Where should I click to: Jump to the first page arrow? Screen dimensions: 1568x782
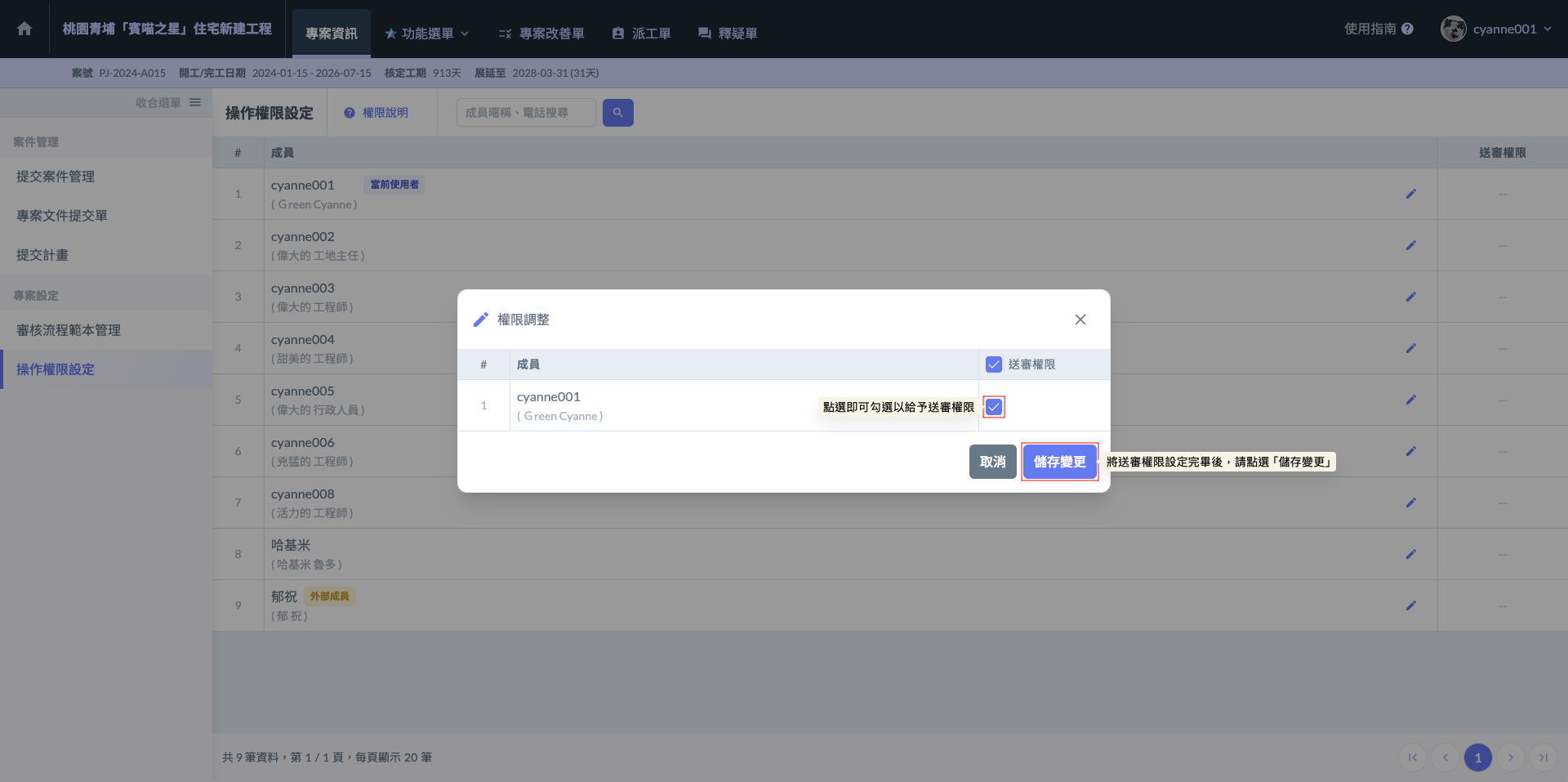point(1413,757)
